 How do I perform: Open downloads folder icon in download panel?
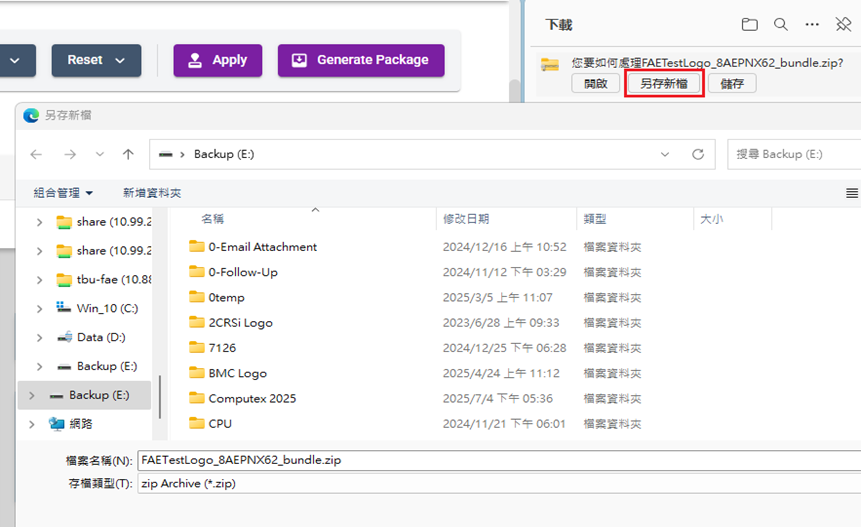tap(750, 25)
